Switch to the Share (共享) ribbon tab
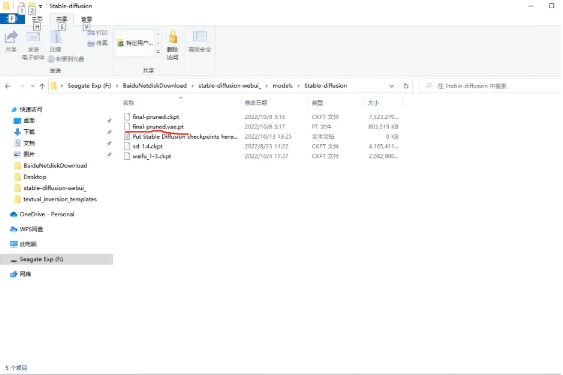Image resolution: width=563 pixels, height=375 pixels. point(62,19)
